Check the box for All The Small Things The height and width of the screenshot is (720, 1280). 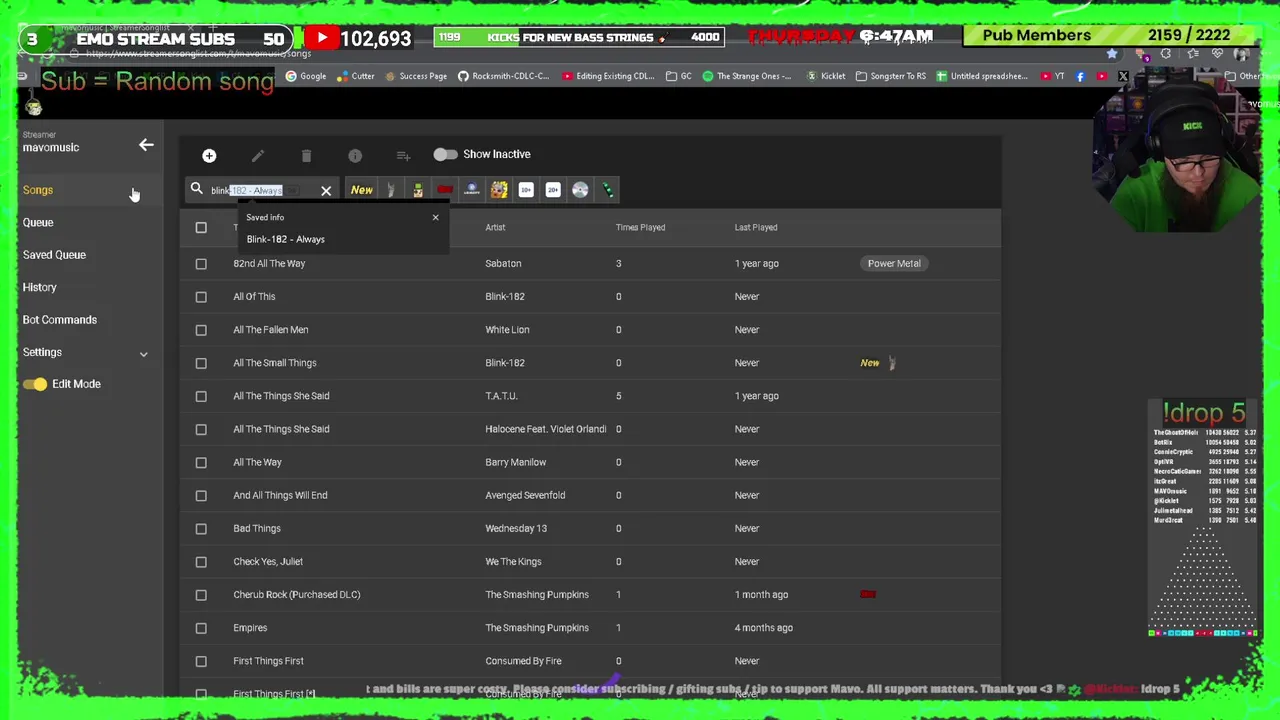pos(201,363)
